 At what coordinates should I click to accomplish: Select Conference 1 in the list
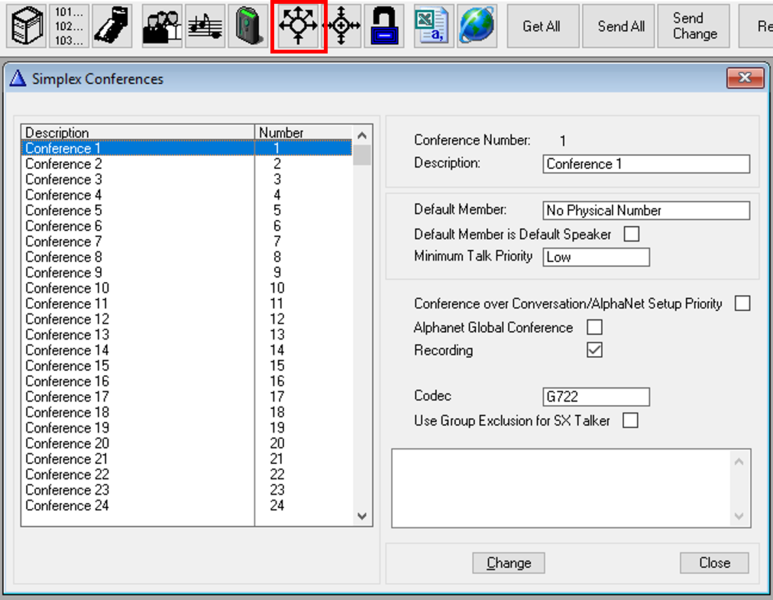tap(187, 148)
